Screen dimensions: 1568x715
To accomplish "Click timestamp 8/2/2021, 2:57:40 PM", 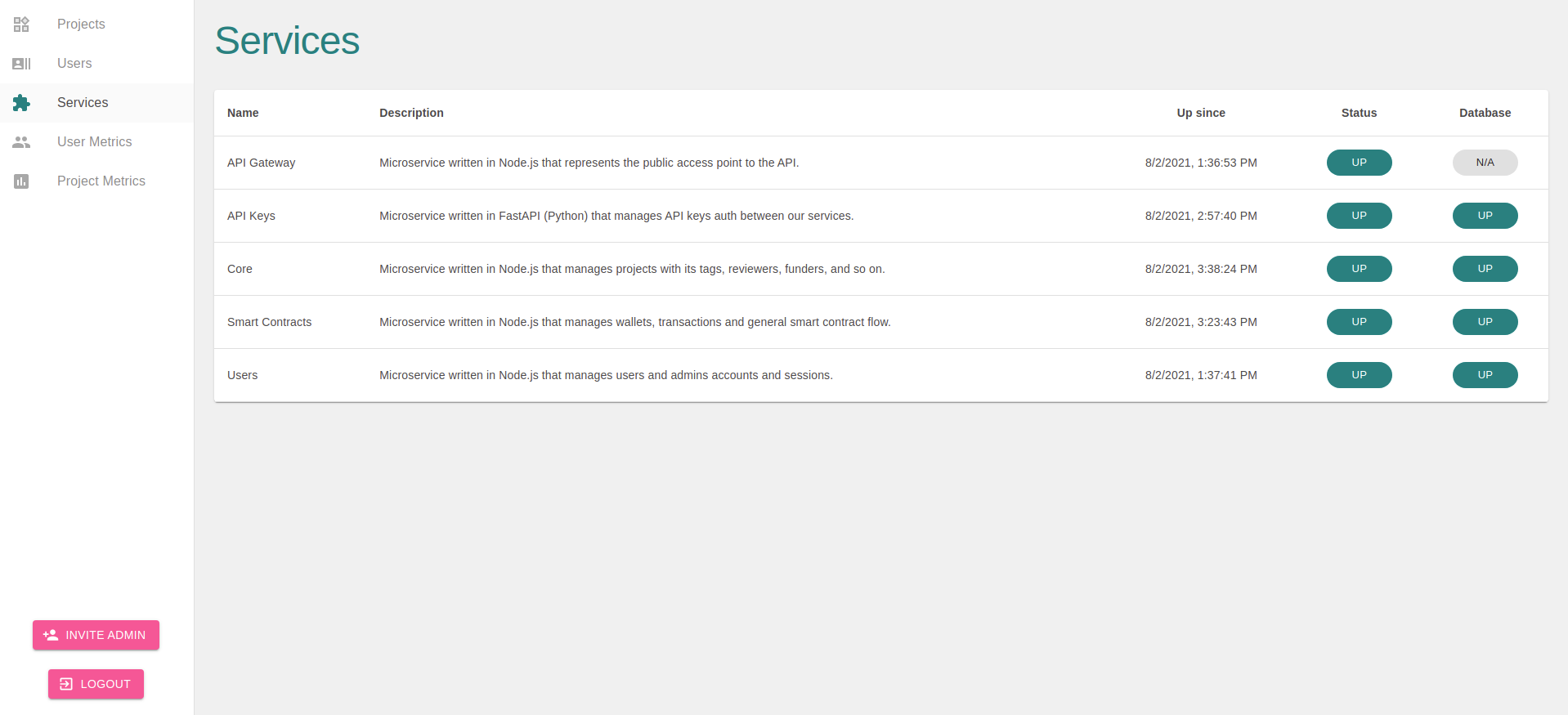I will pos(1201,216).
